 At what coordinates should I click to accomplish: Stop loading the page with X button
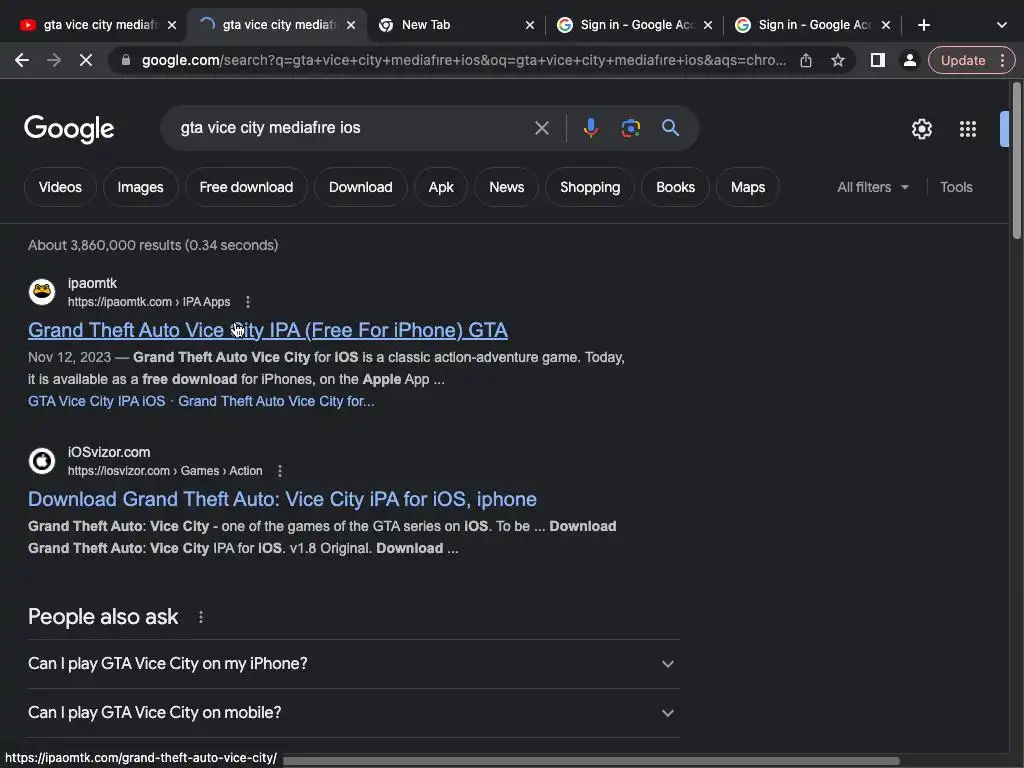click(x=86, y=60)
